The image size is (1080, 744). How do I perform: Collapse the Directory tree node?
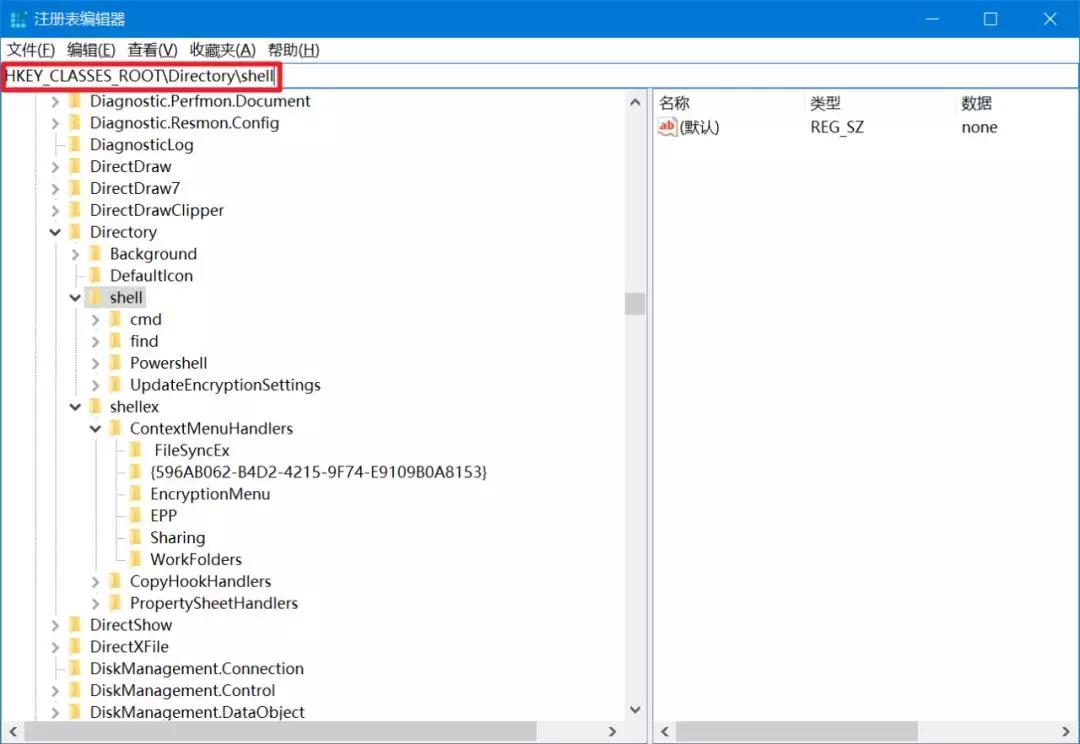pyautogui.click(x=55, y=232)
